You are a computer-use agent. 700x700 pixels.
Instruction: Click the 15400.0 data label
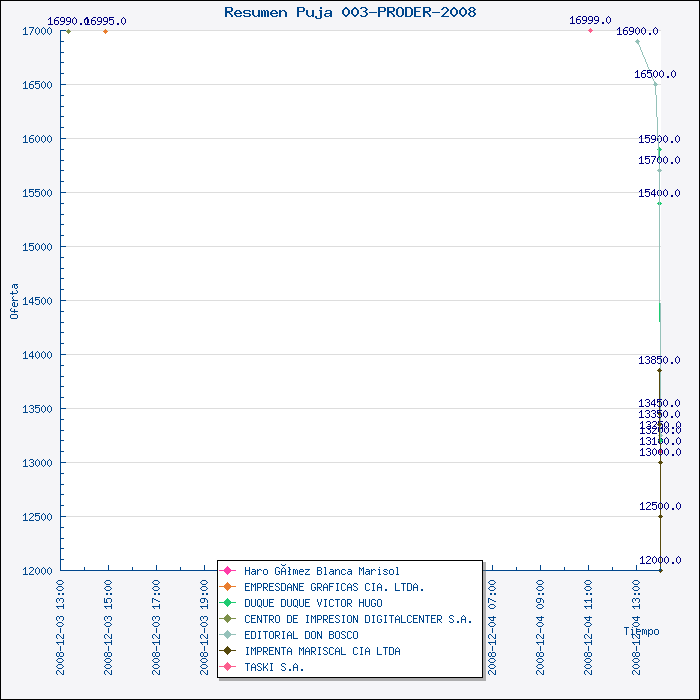tap(659, 193)
